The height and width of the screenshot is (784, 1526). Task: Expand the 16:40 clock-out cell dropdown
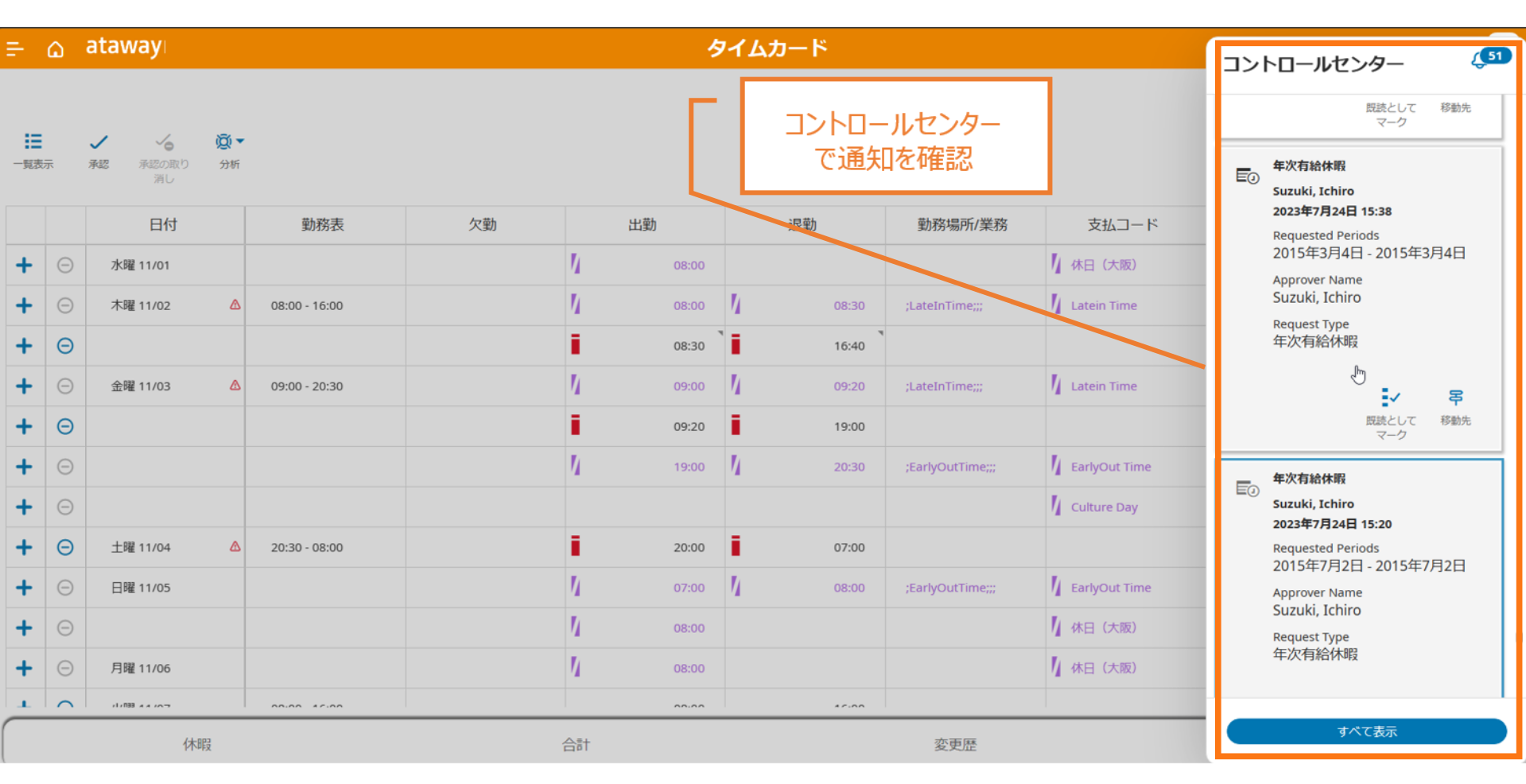coord(880,333)
